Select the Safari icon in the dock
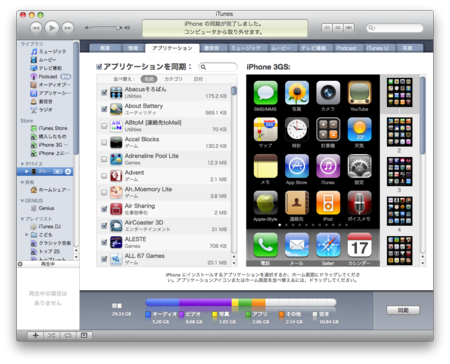The width and height of the screenshot is (450, 364). [x=328, y=245]
